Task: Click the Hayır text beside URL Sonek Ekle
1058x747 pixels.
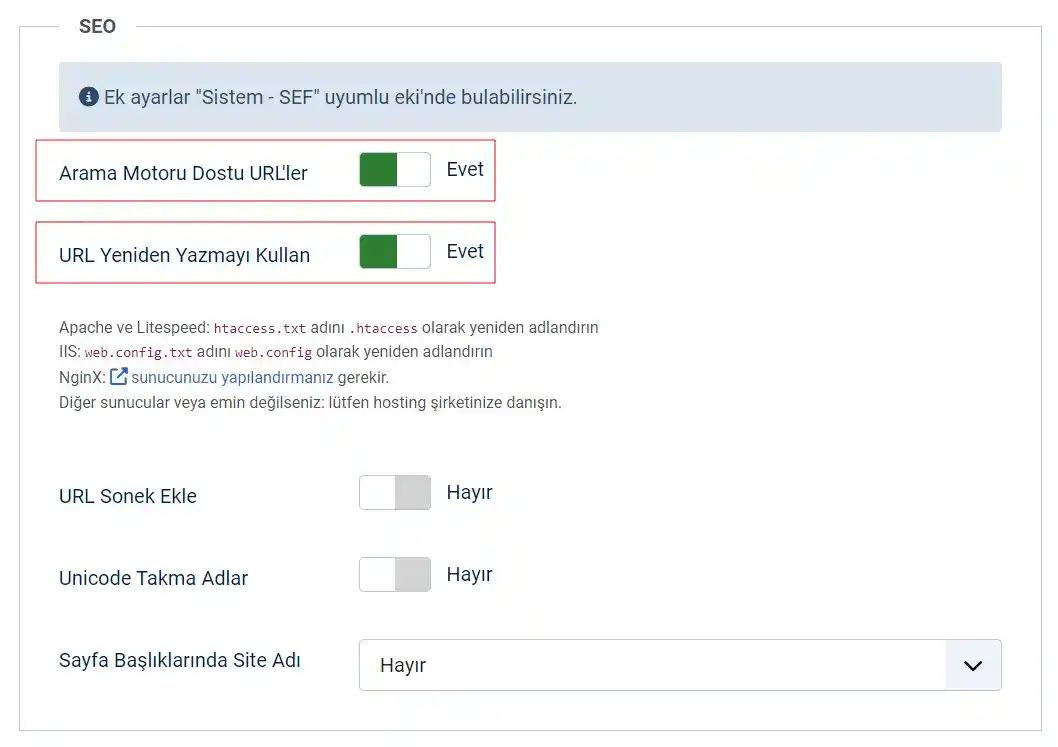Action: 469,492
